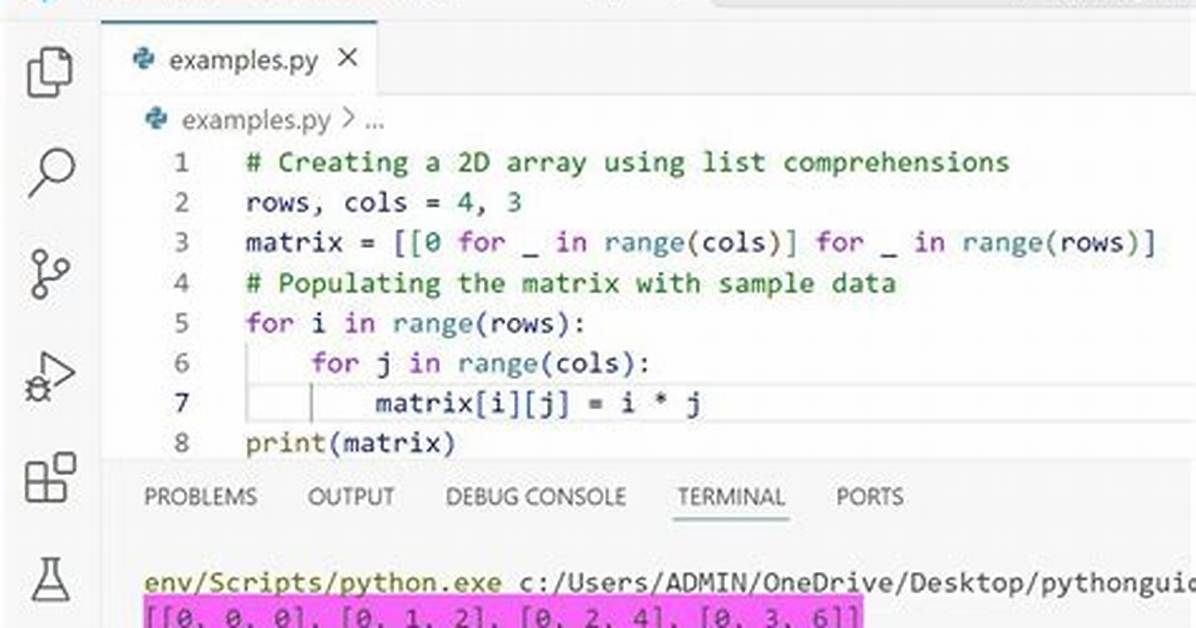
Task: Switch to the TERMINAL panel tab
Action: [731, 497]
